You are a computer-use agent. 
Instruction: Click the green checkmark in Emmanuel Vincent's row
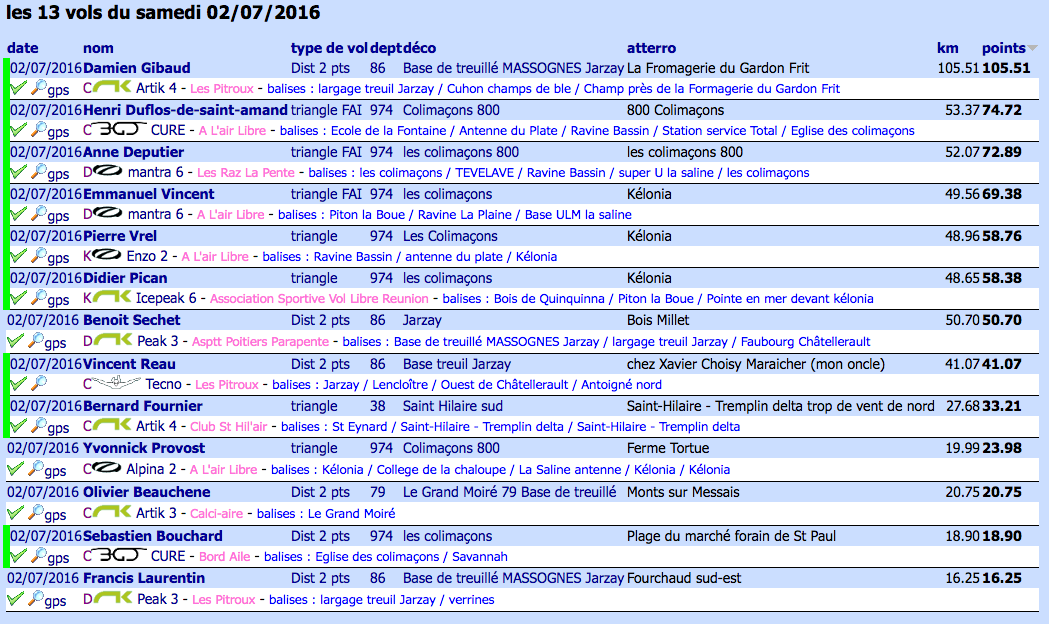coord(19,214)
